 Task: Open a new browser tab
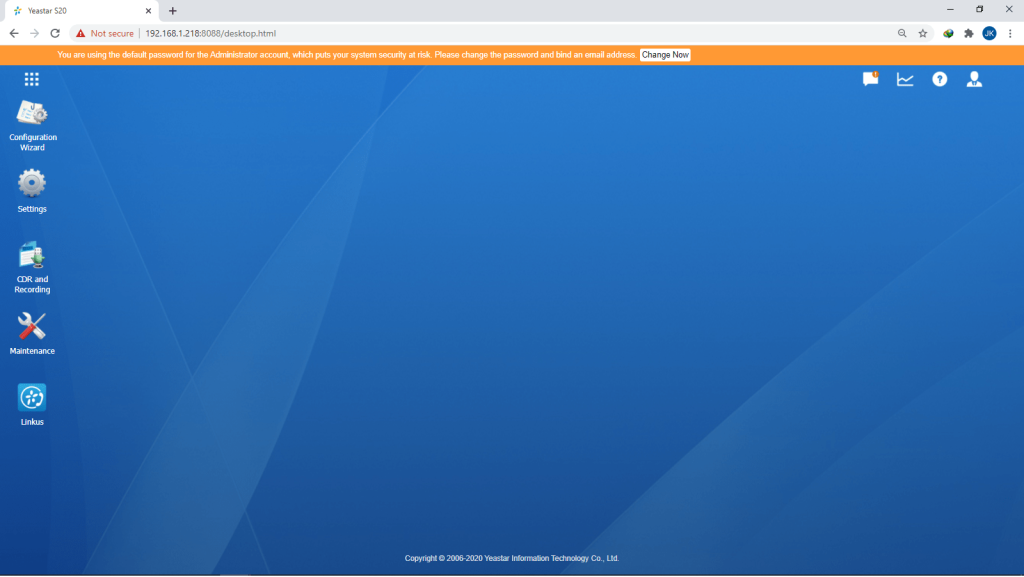click(x=172, y=10)
